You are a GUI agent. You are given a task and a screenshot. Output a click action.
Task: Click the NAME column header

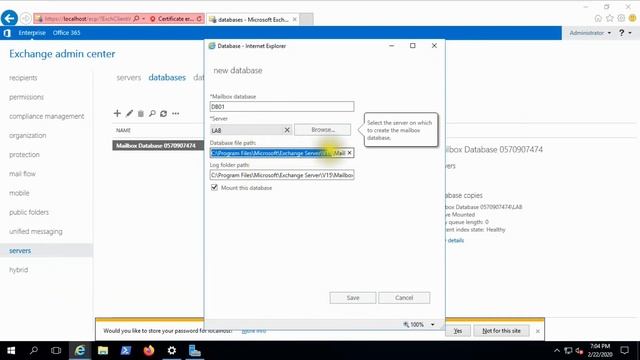coord(123,131)
